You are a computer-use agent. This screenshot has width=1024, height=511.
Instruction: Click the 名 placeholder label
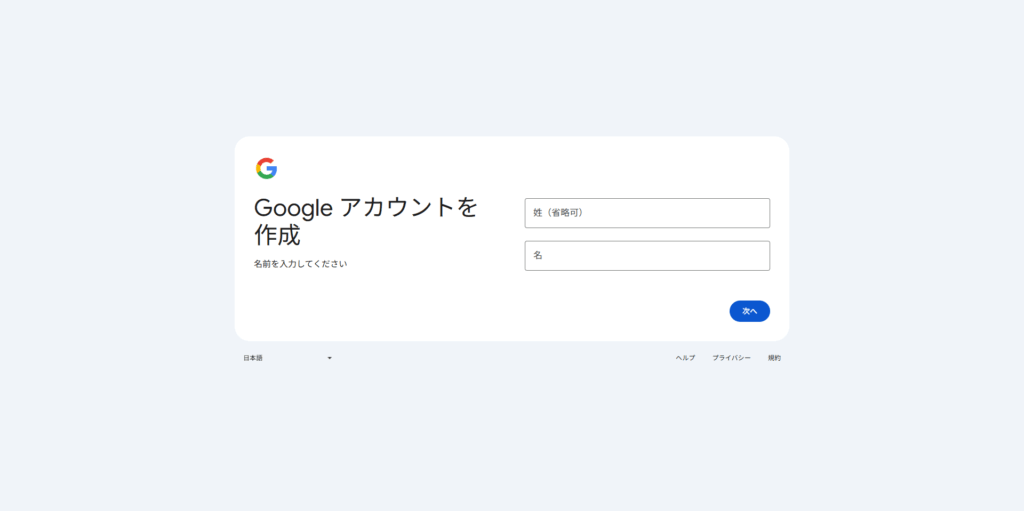(538, 256)
